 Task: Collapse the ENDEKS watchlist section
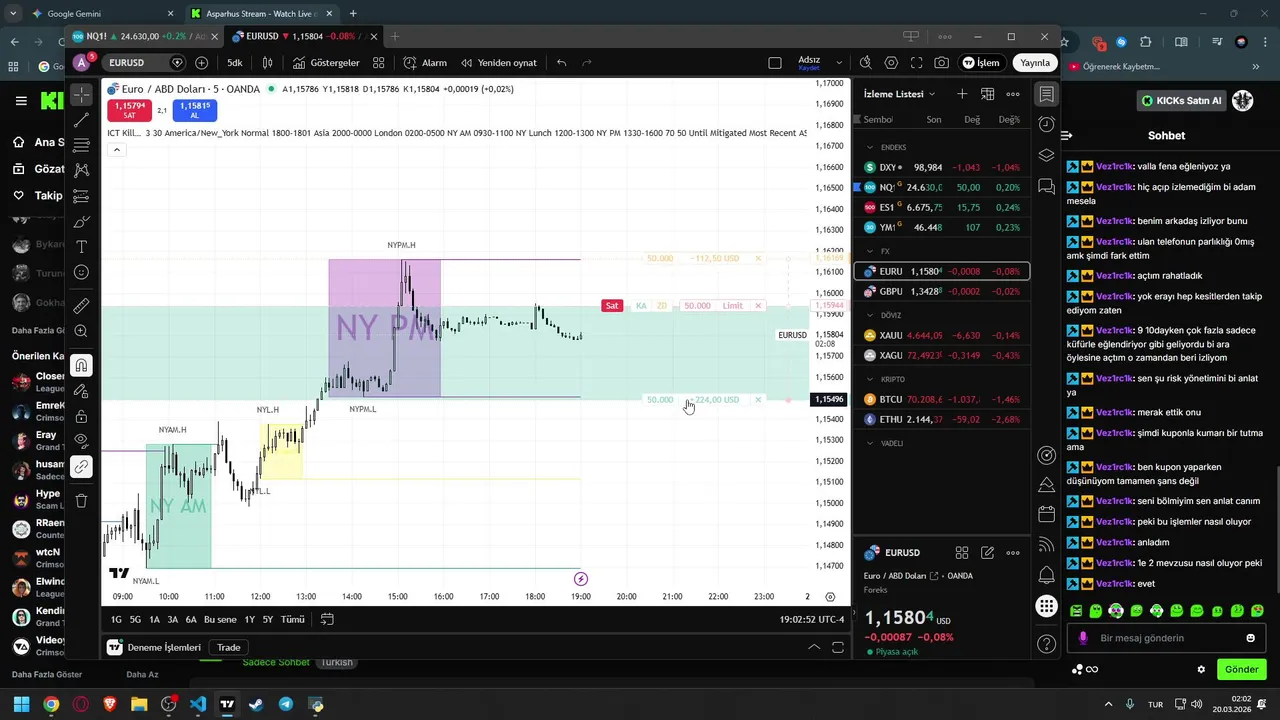tap(870, 147)
